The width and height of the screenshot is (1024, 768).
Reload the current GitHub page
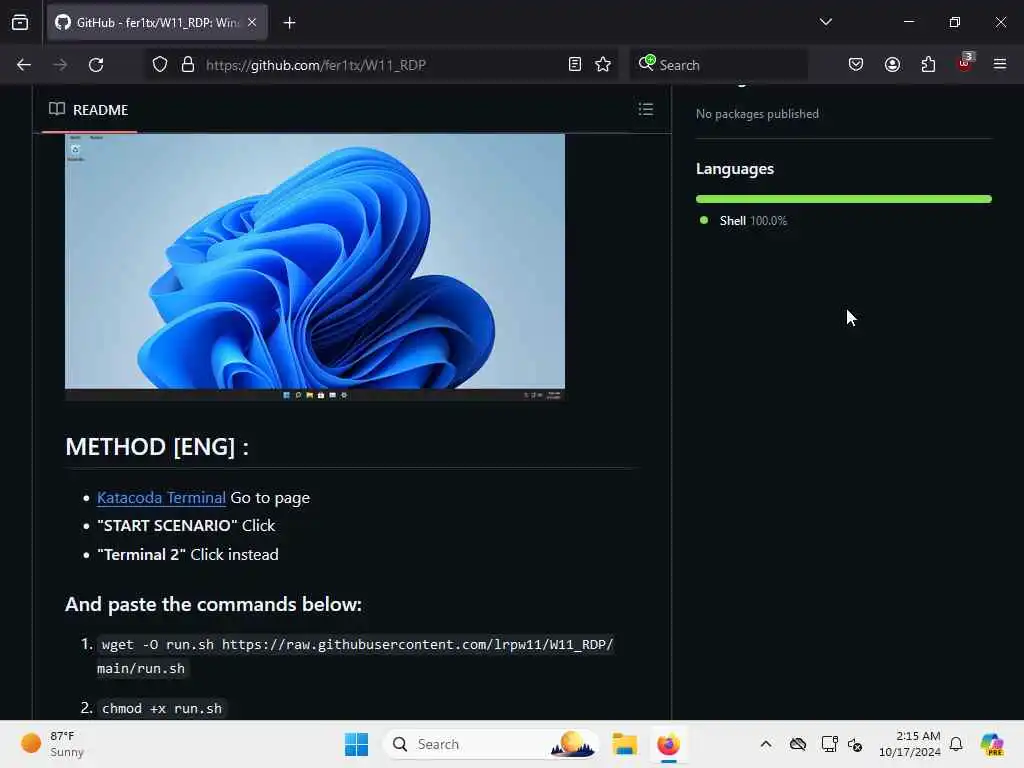tap(96, 65)
